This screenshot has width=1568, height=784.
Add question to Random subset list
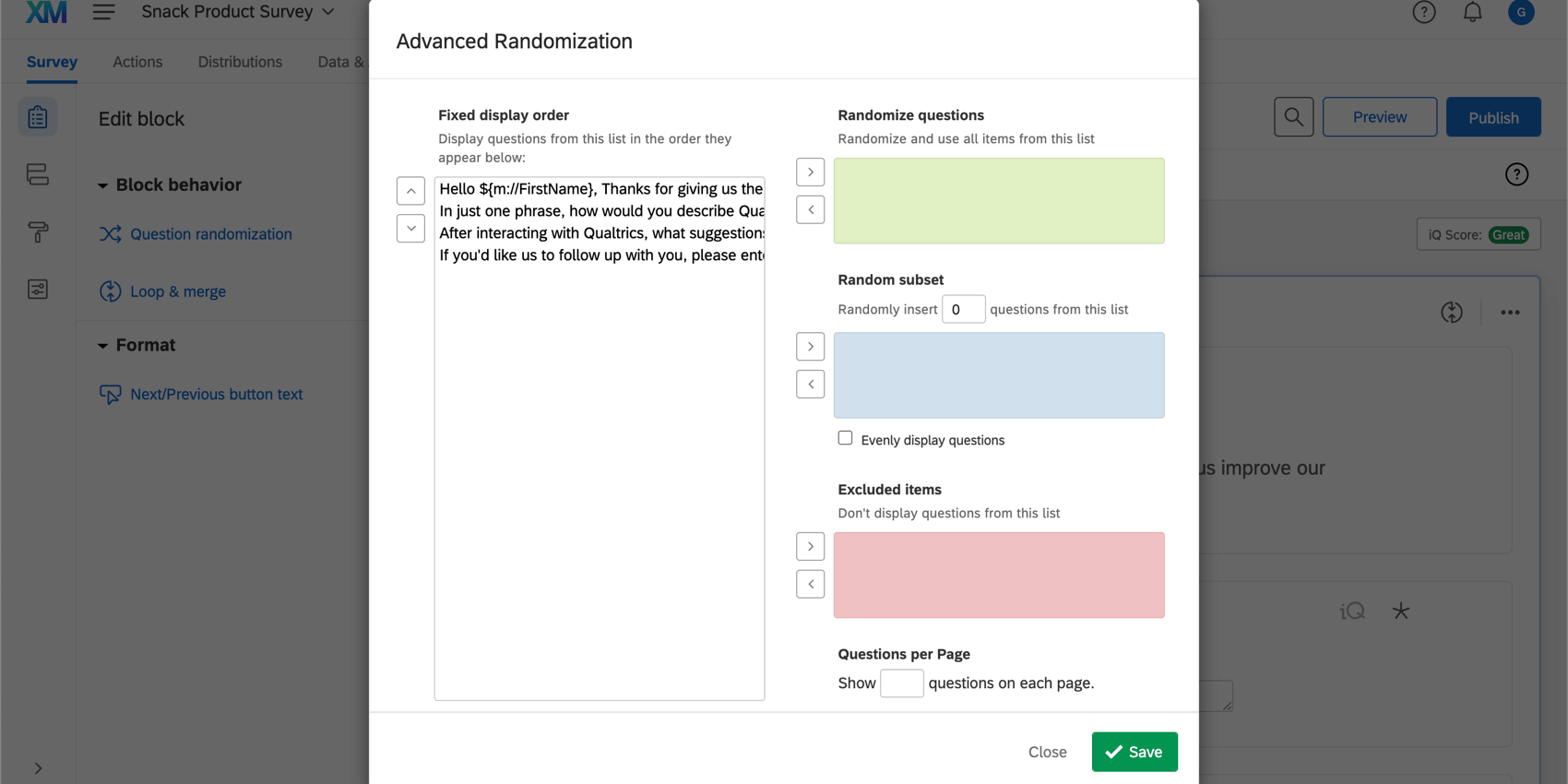click(810, 347)
